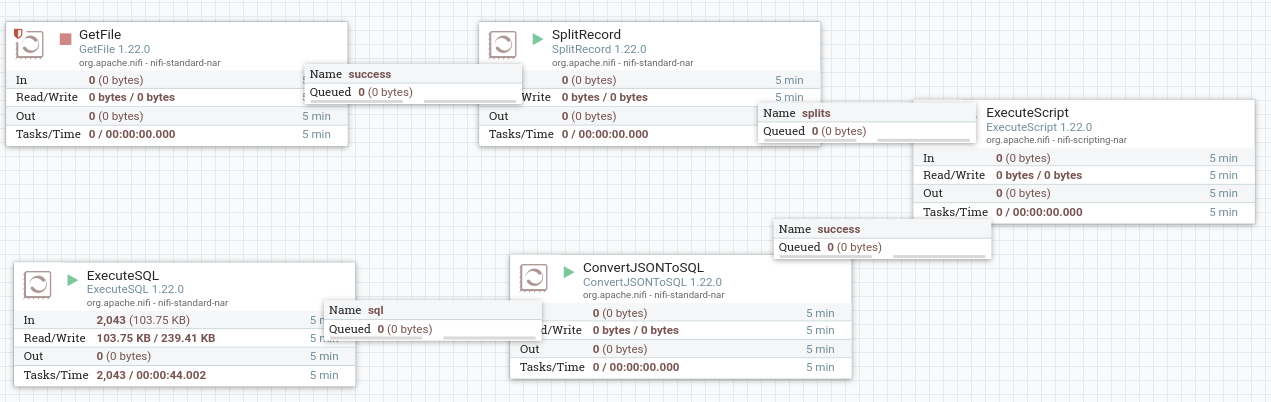
Task: Click the SplitRecord processor icon
Action: tap(502, 44)
